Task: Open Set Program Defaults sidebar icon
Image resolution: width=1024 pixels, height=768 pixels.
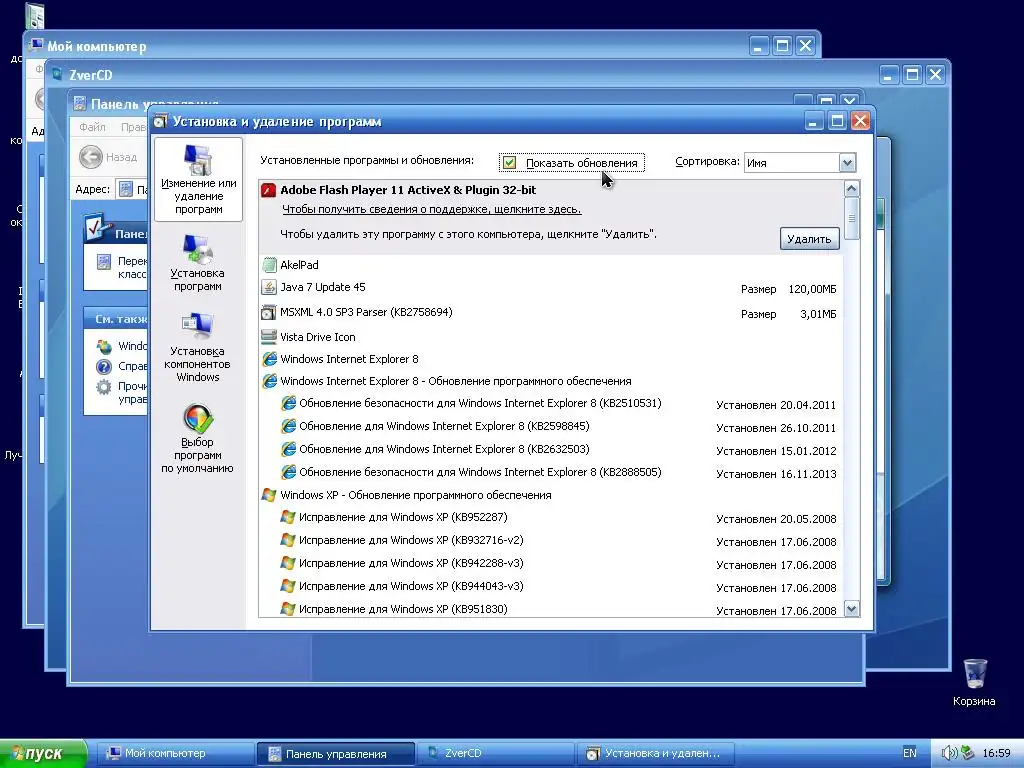Action: pyautogui.click(x=197, y=419)
